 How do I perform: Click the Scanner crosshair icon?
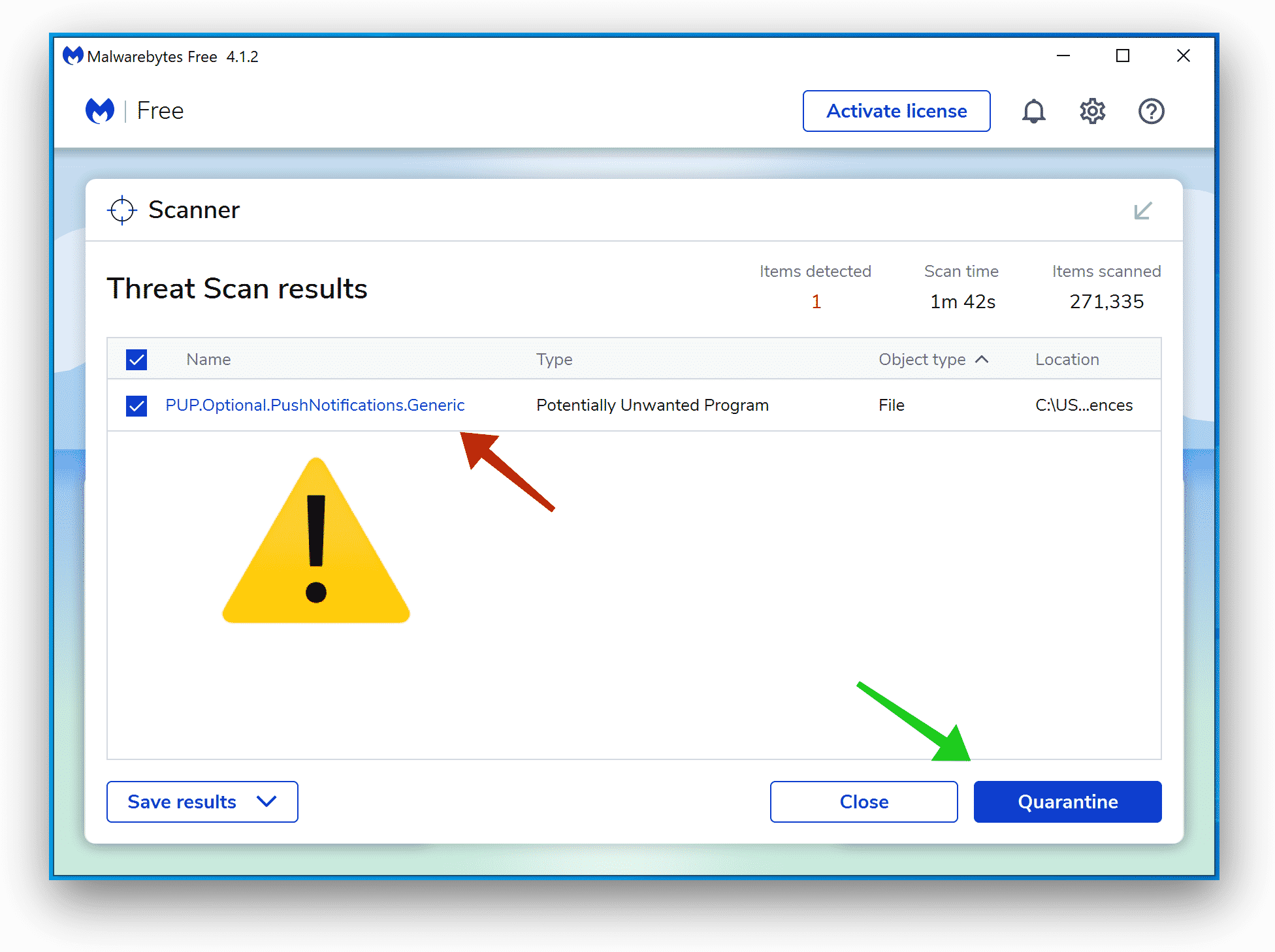[x=122, y=210]
